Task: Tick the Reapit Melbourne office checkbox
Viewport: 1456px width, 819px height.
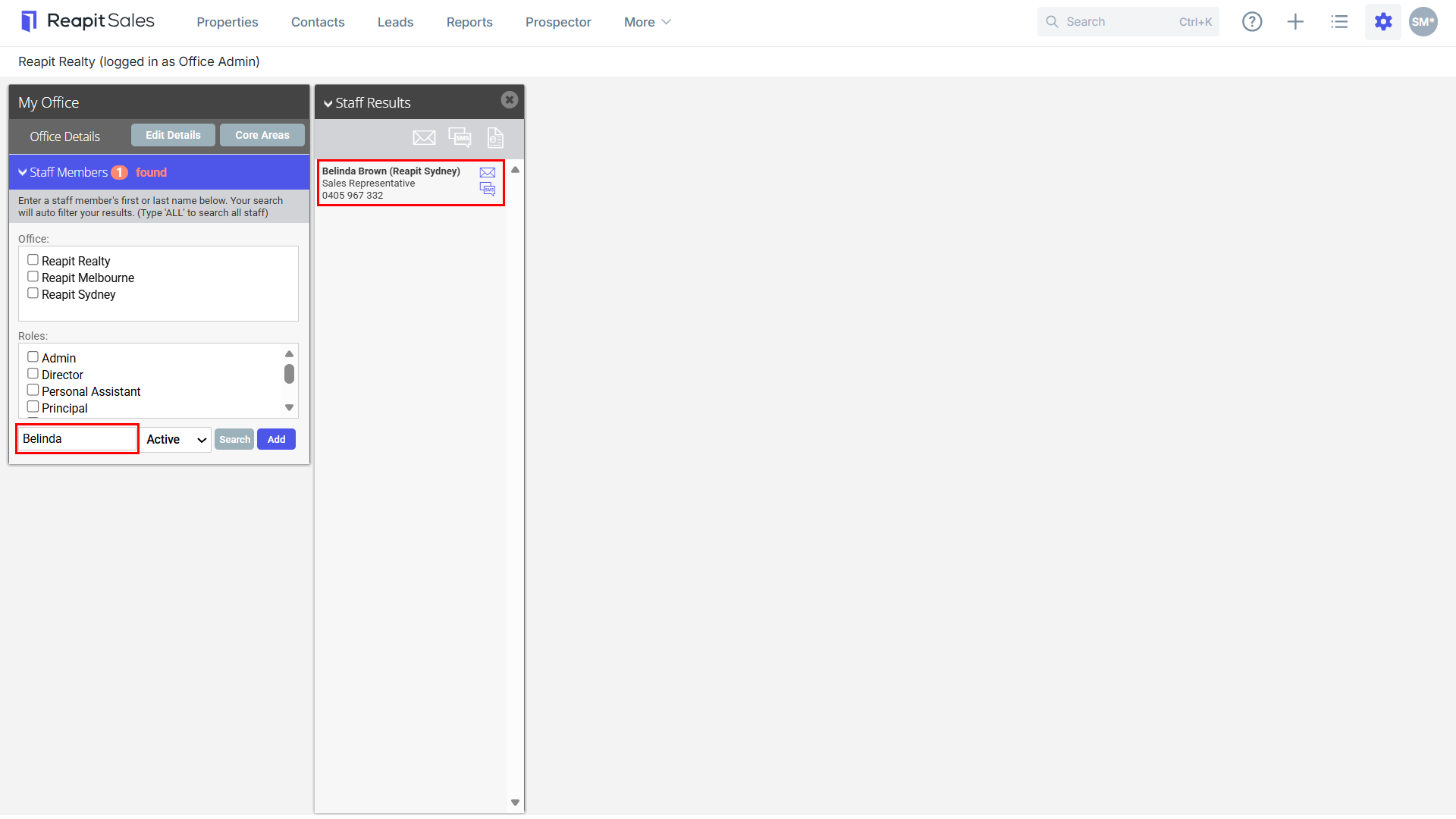Action: tap(33, 277)
